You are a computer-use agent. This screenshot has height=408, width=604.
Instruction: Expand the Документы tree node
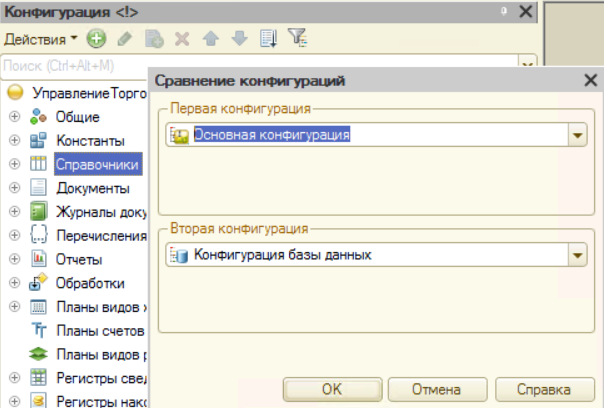(x=14, y=188)
